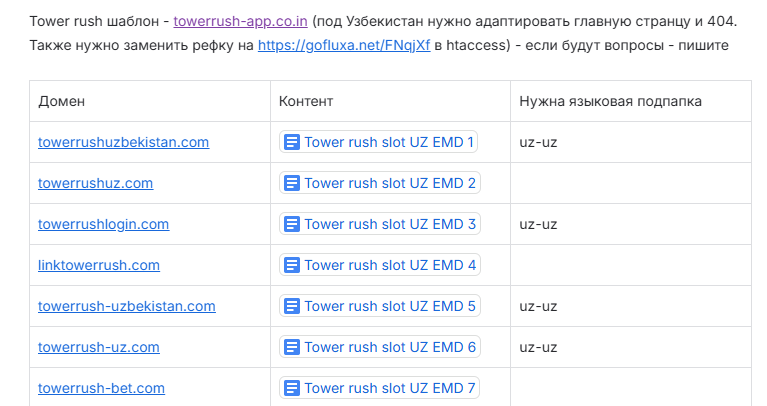This screenshot has width=767, height=406.
Task: Open the Tower rush slot UZ EMD 4 chip
Action: [380, 265]
